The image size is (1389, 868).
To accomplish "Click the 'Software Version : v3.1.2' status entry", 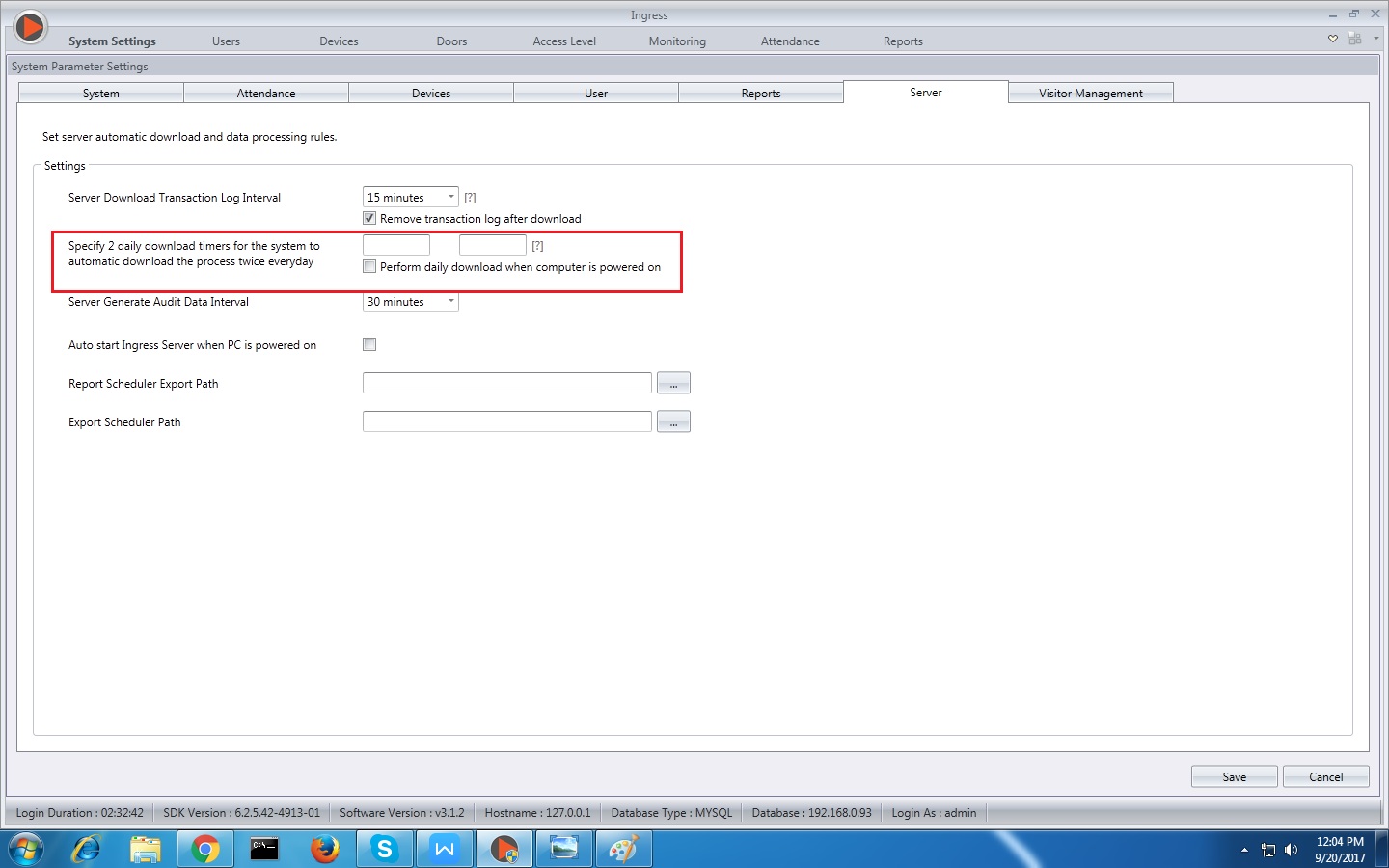I will click(x=402, y=813).
